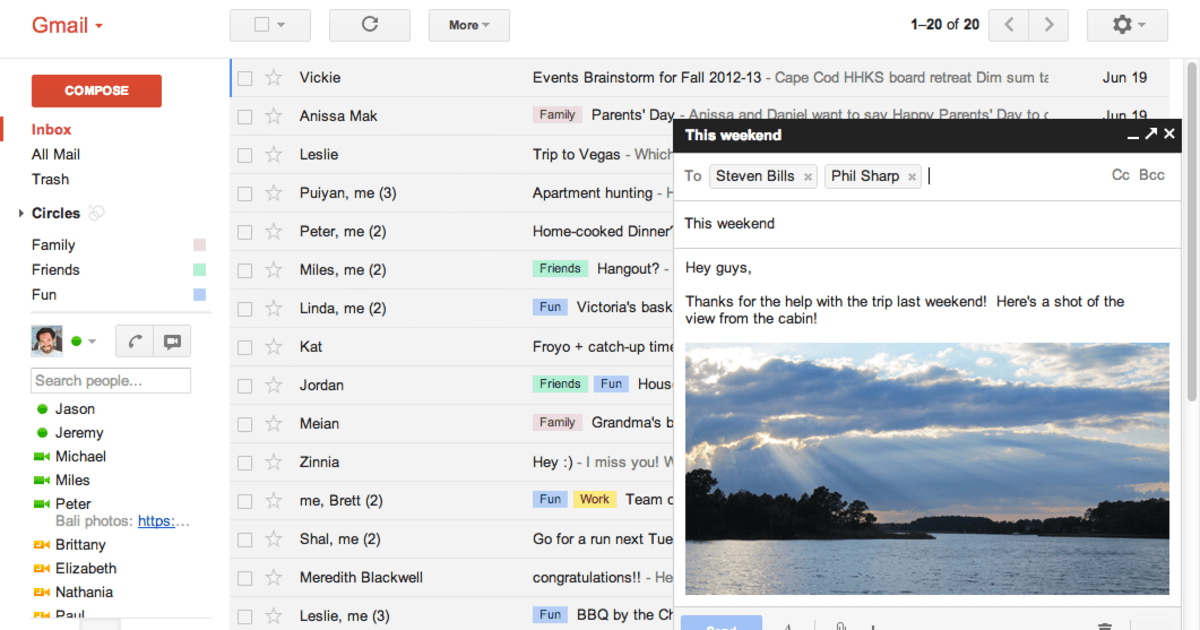1200x630 pixels.
Task: Click the subject field reading This weekend
Action: [x=928, y=224]
